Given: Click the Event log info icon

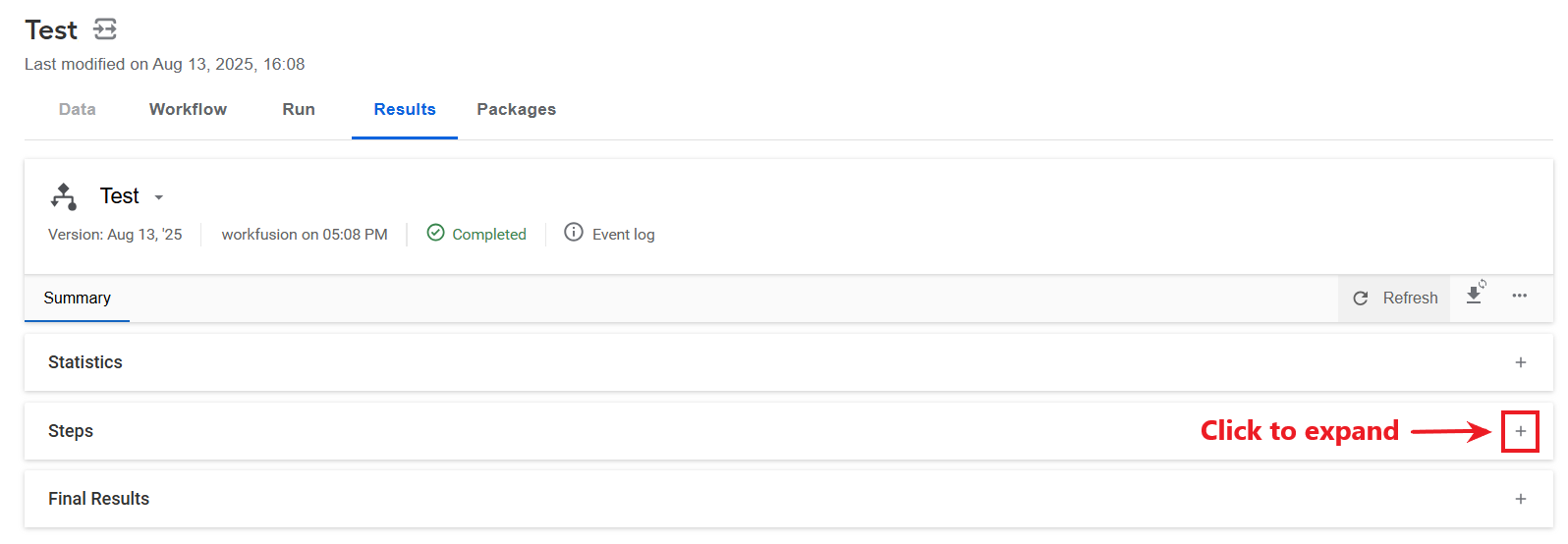Looking at the screenshot, I should [x=574, y=233].
